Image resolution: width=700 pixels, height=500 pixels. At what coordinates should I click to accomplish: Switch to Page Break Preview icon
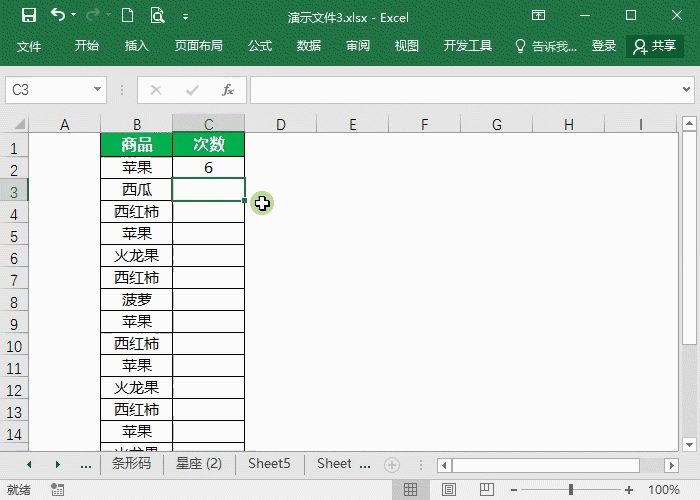point(487,490)
